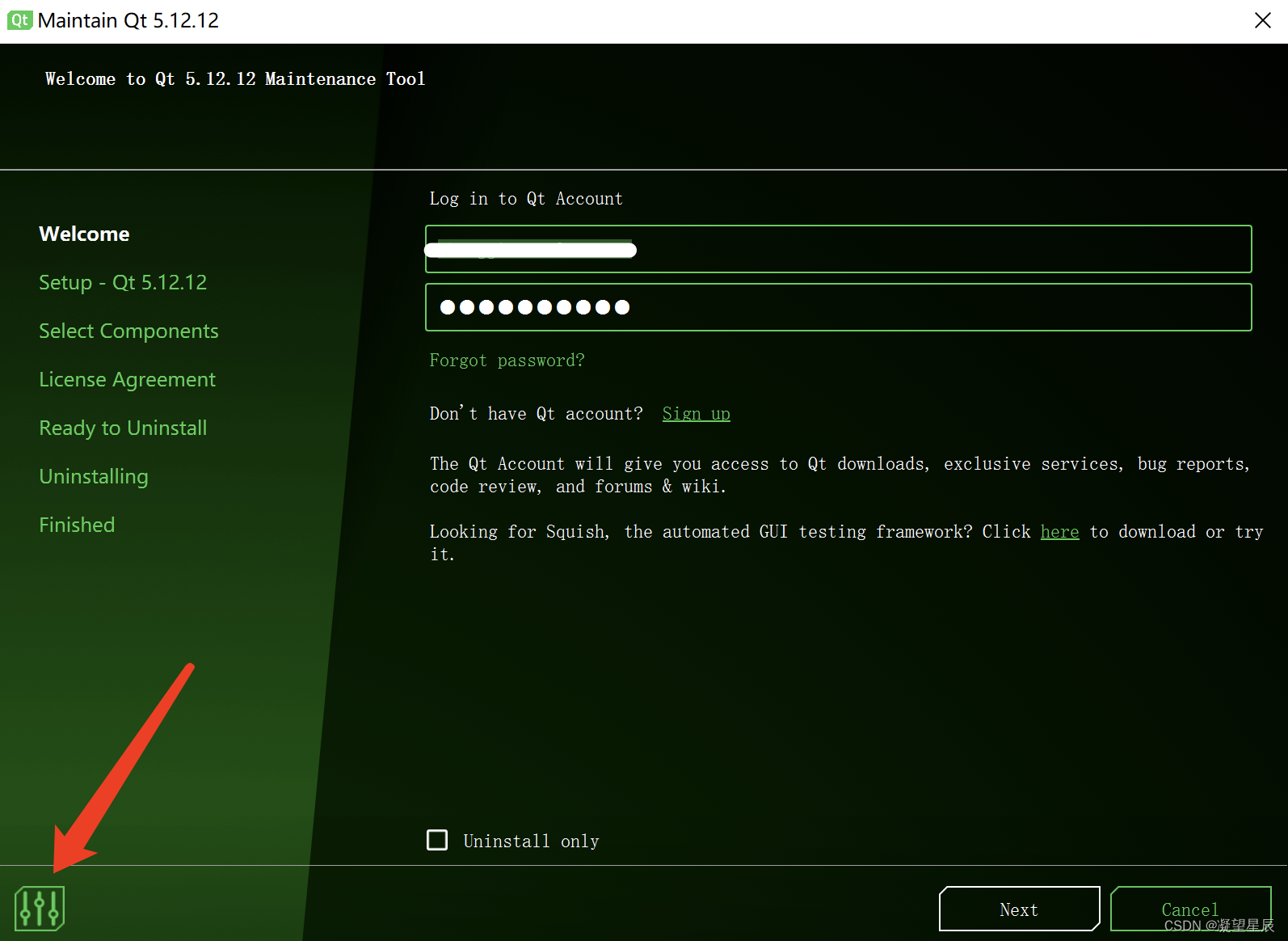The height and width of the screenshot is (941, 1288).
Task: Open the installer settings sliders icon
Action: (40, 909)
